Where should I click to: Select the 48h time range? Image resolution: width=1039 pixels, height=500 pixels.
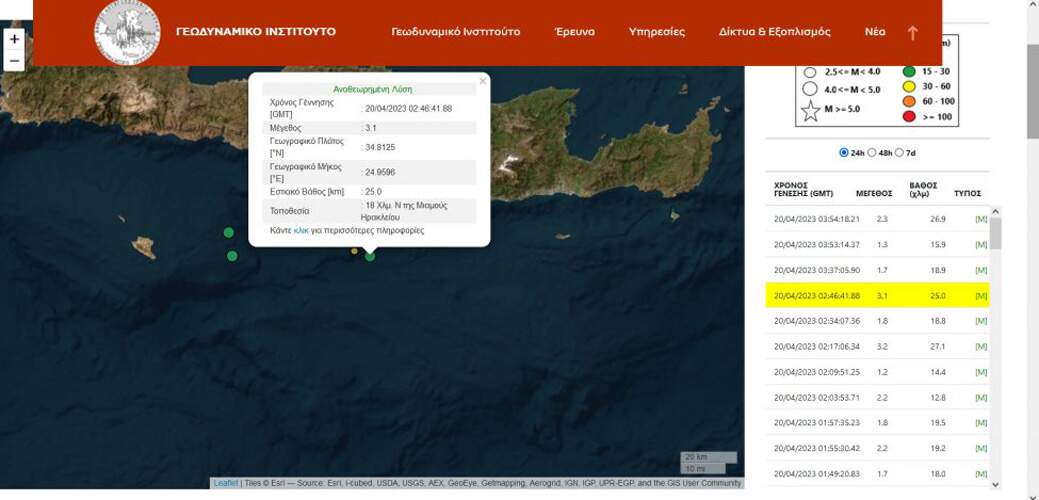coord(872,153)
